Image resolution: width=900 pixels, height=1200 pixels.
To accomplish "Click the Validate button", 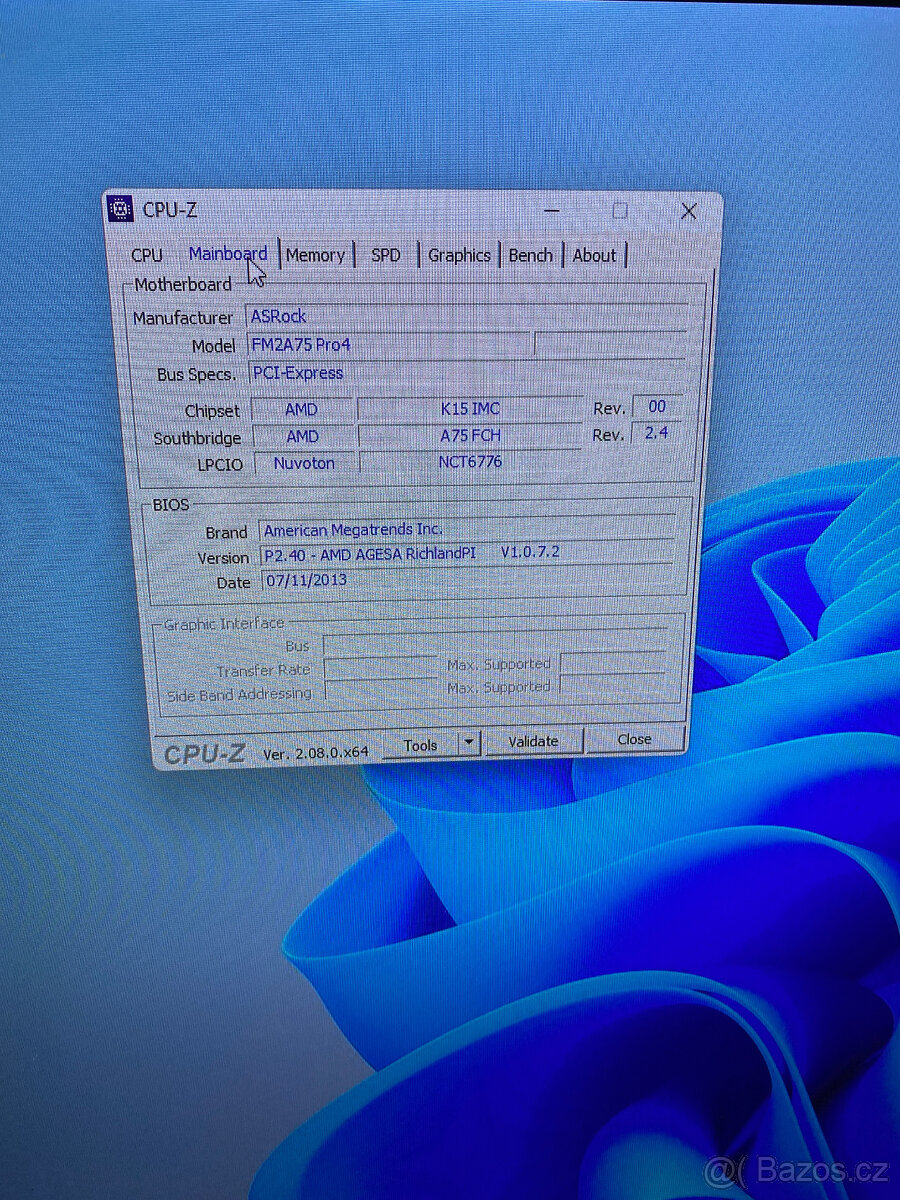I will coord(534,741).
